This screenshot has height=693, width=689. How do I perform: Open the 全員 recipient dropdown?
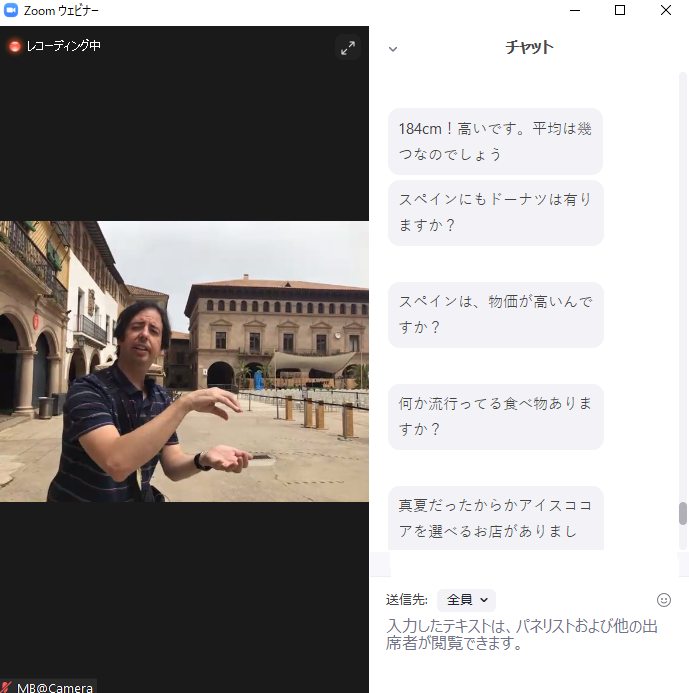466,600
